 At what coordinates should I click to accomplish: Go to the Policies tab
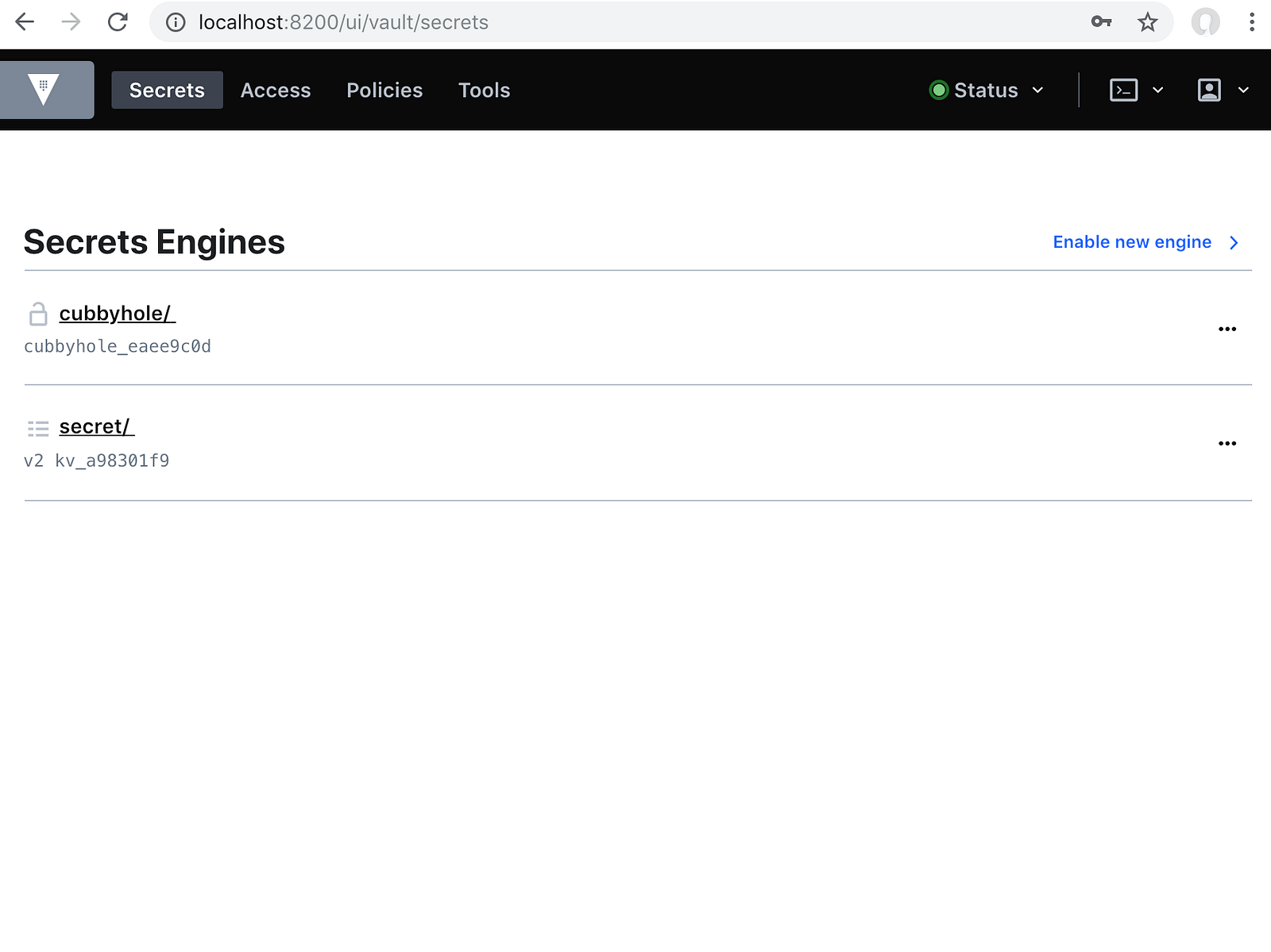384,91
